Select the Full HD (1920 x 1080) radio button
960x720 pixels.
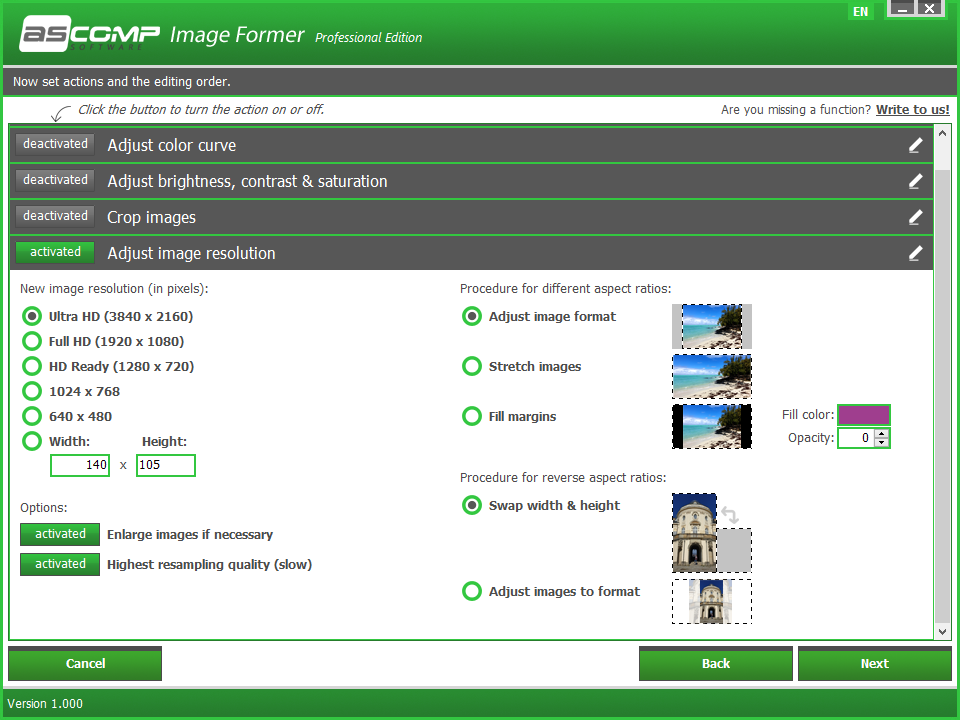[x=32, y=341]
